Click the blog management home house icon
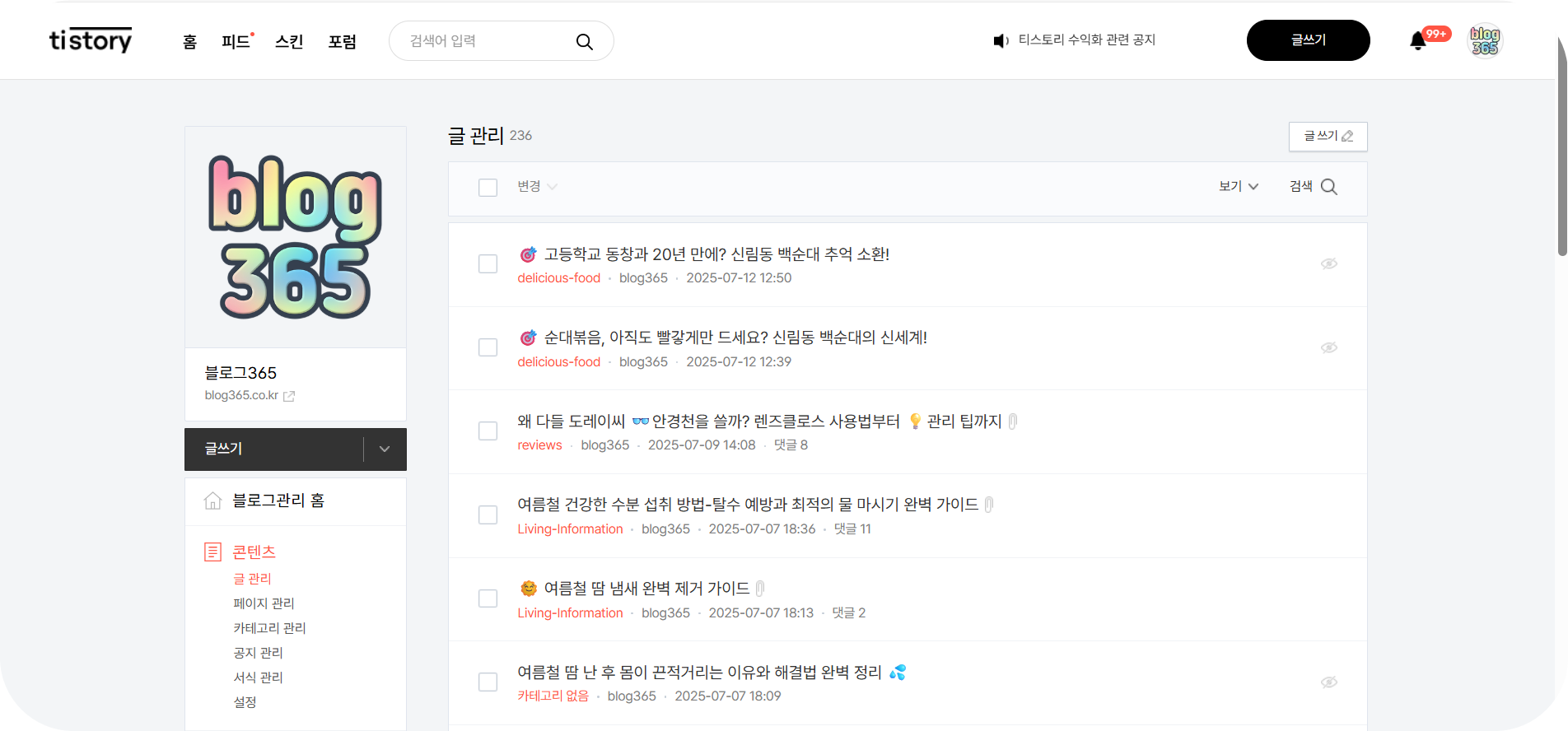Viewport: 1568px width, 731px height. tap(212, 501)
